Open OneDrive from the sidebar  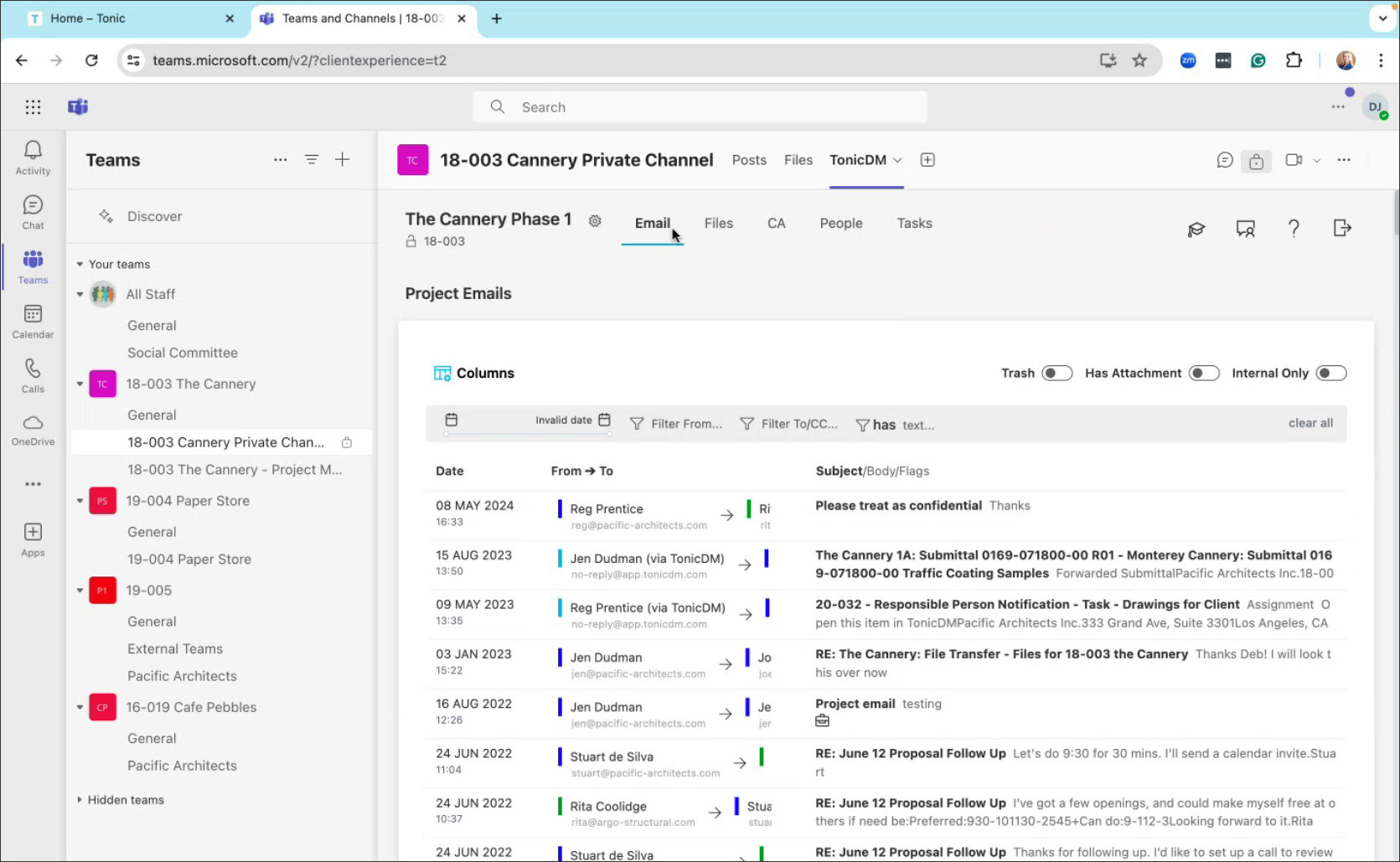[33, 430]
